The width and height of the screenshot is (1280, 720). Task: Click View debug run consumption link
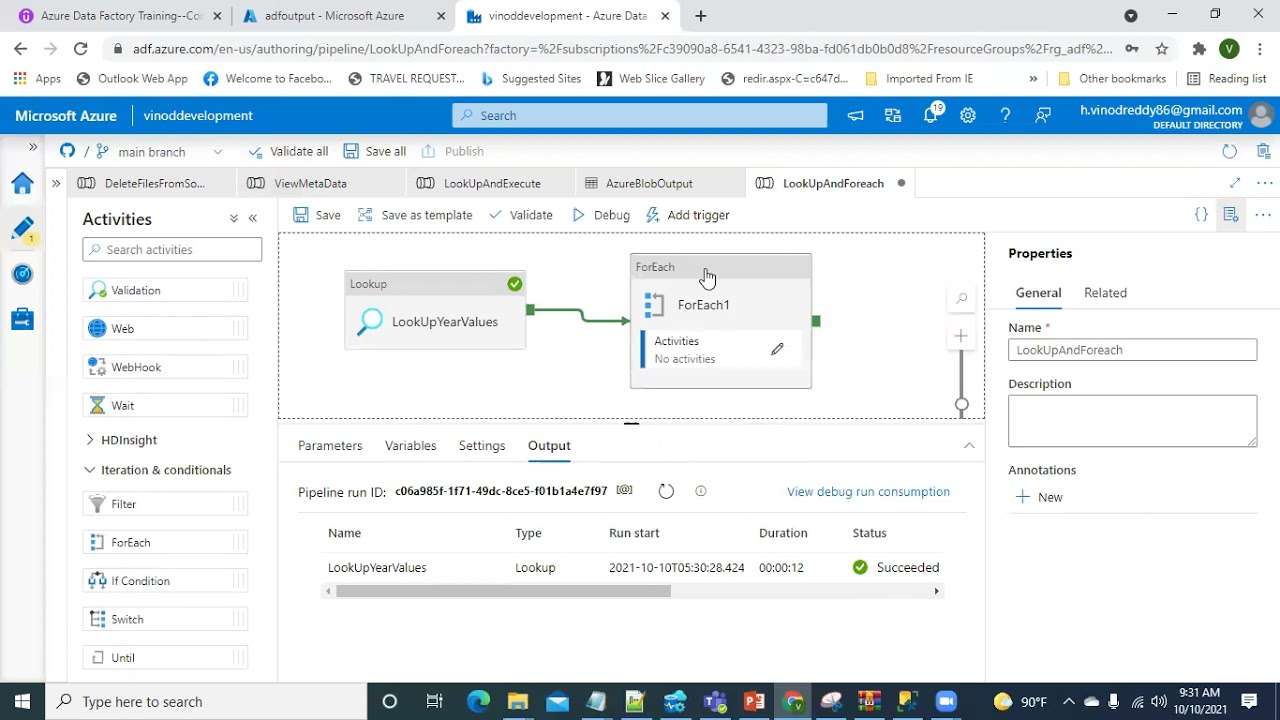(x=868, y=491)
